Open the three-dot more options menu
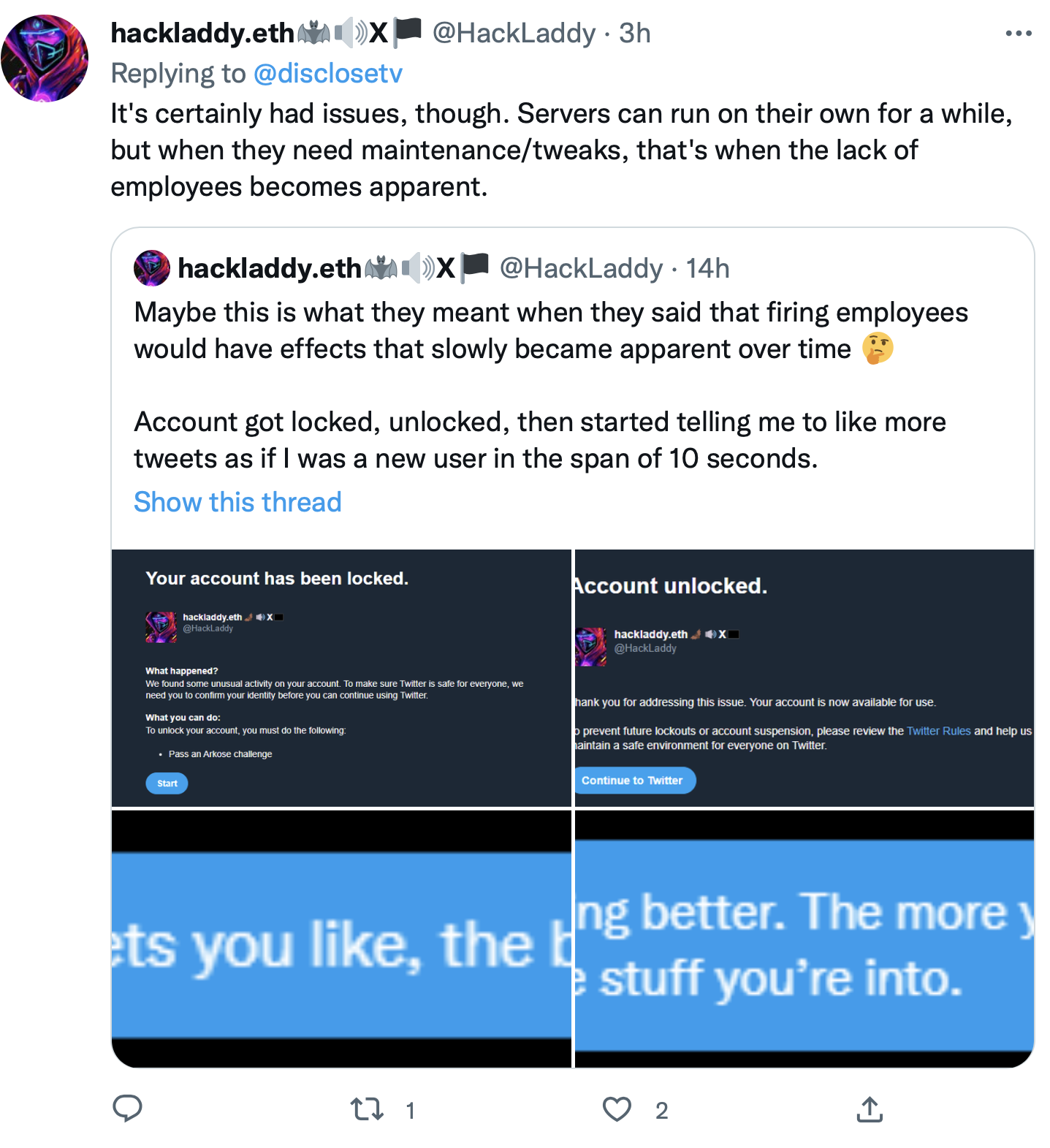 point(1019,34)
